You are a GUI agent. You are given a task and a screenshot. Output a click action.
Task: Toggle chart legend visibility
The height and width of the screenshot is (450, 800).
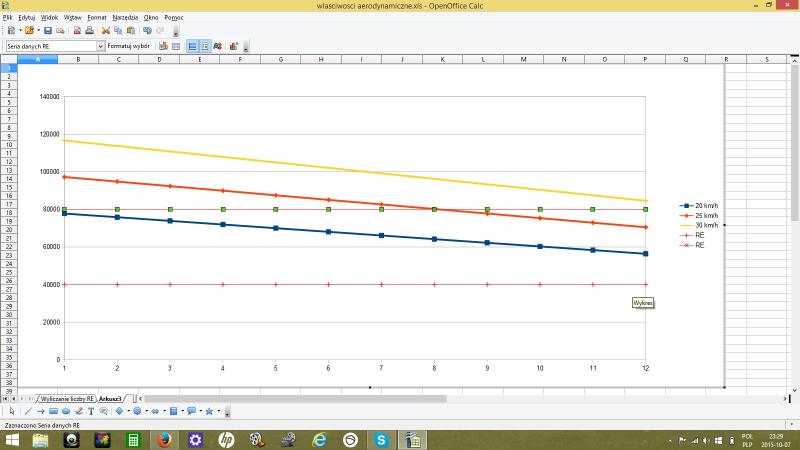click(205, 46)
